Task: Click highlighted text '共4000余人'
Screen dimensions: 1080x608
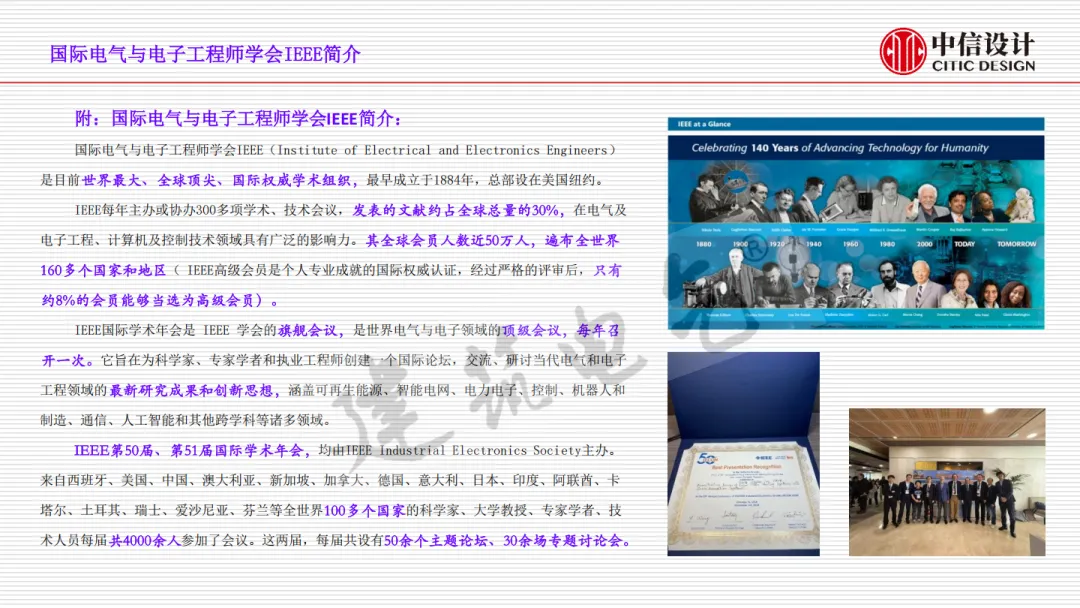Action: [x=144, y=541]
